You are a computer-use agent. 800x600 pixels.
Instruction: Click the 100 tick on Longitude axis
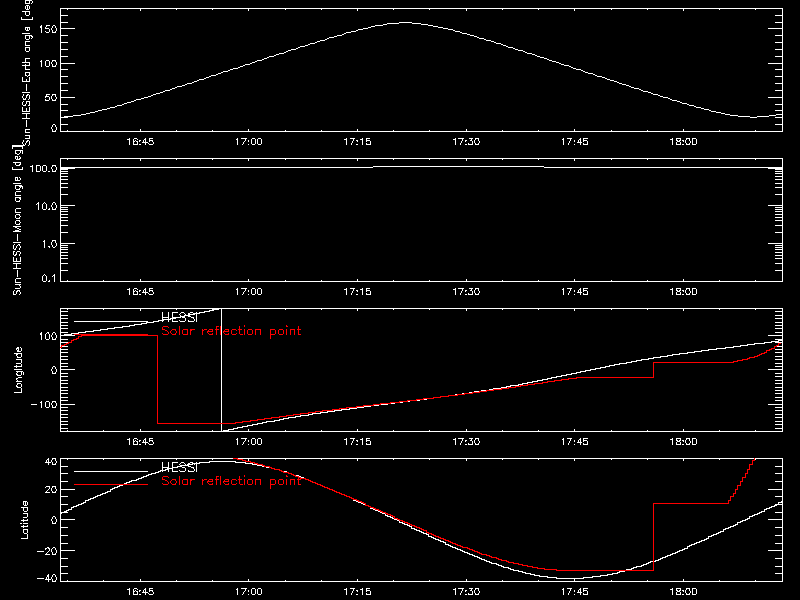(50, 336)
